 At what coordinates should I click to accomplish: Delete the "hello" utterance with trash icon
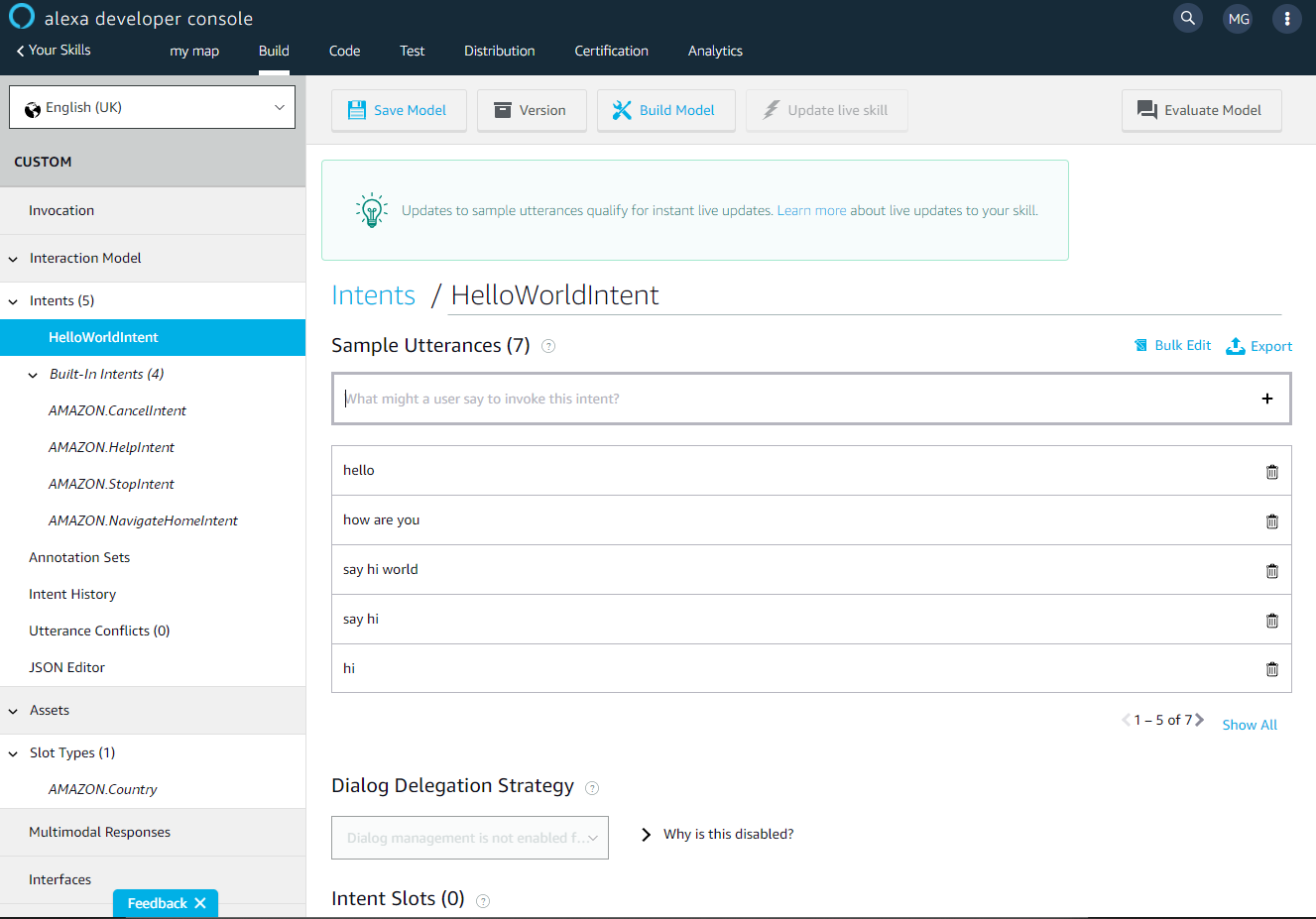pyautogui.click(x=1271, y=472)
